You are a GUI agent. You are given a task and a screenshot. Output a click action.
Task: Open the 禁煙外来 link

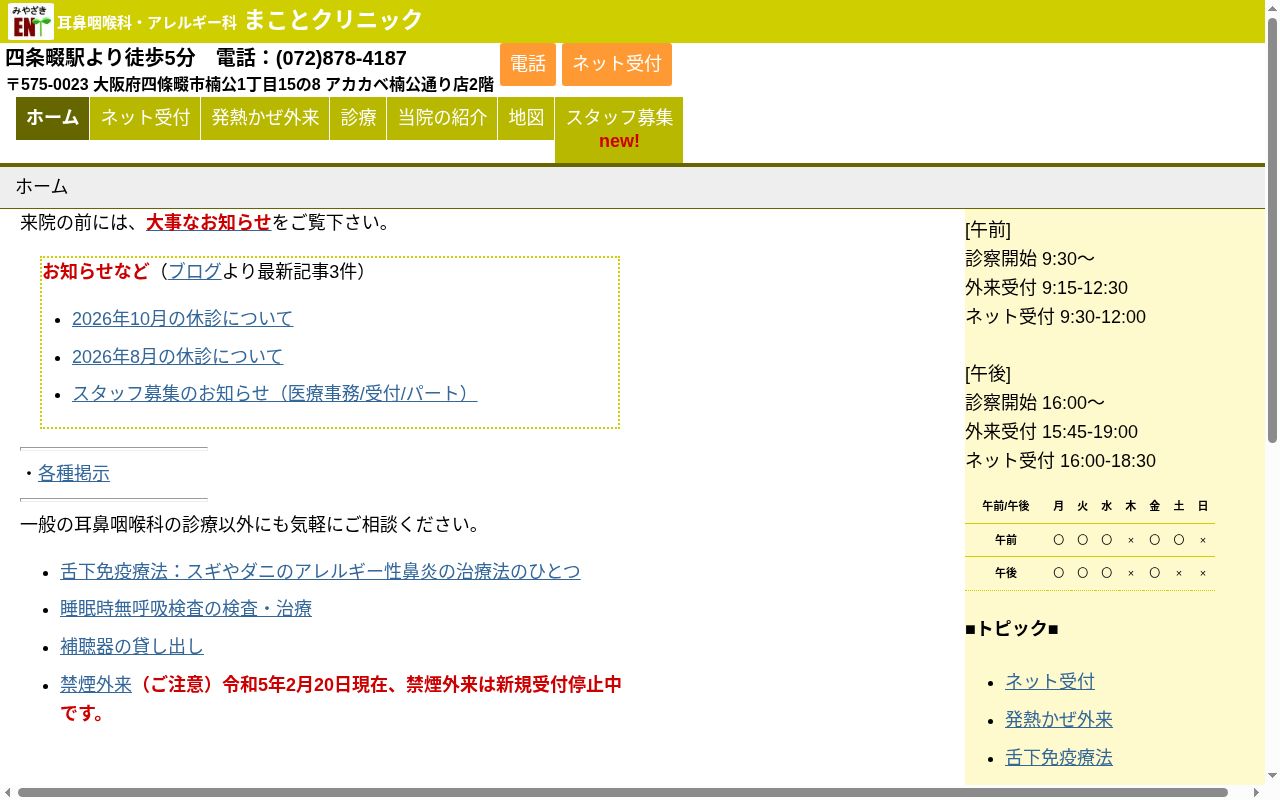pyautogui.click(x=96, y=684)
